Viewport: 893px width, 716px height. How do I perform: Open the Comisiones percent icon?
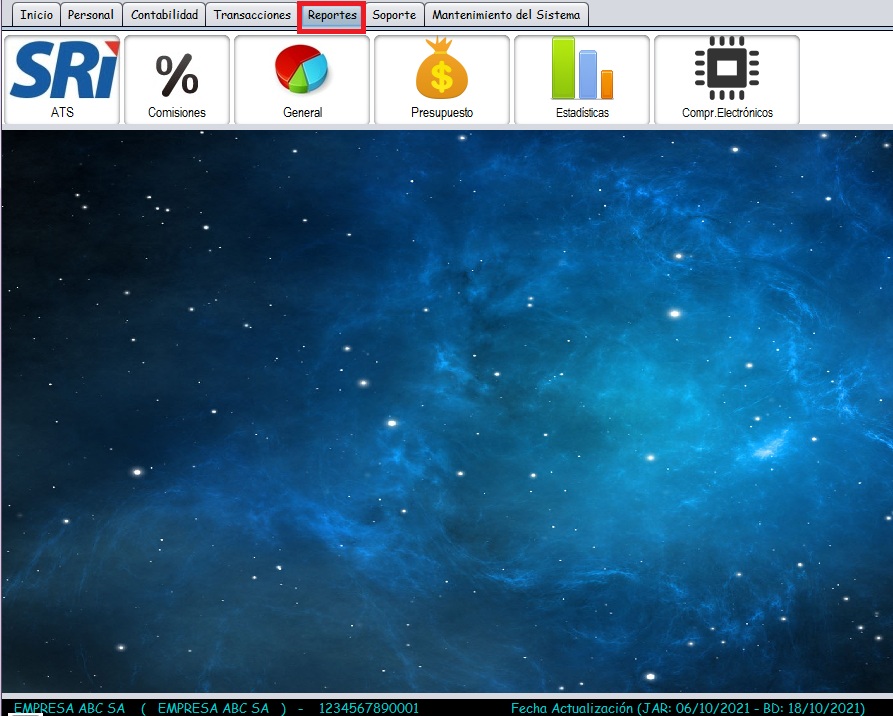(177, 73)
